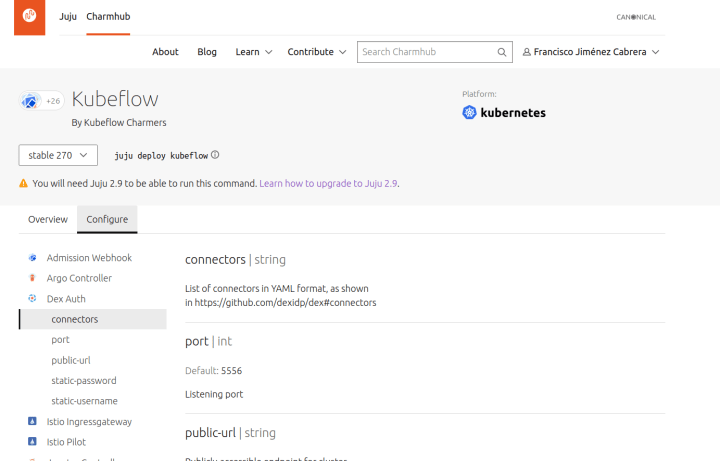Screen dimensions: 720x461
Task: Click Learn how to upgrade to Juju 2.9 link
Action: point(328,184)
